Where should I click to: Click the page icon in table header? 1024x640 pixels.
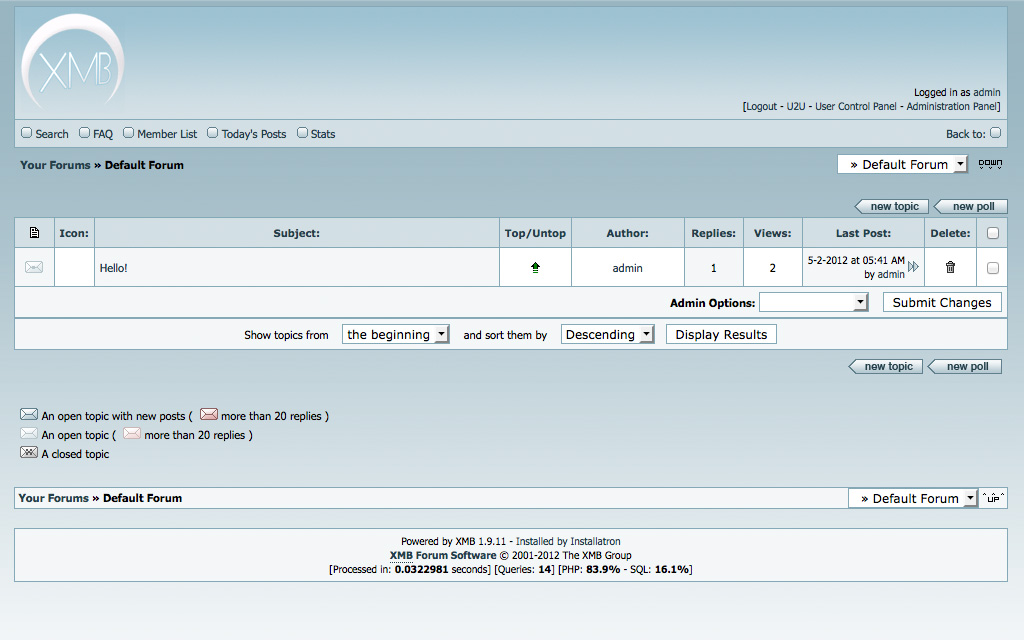(34, 233)
